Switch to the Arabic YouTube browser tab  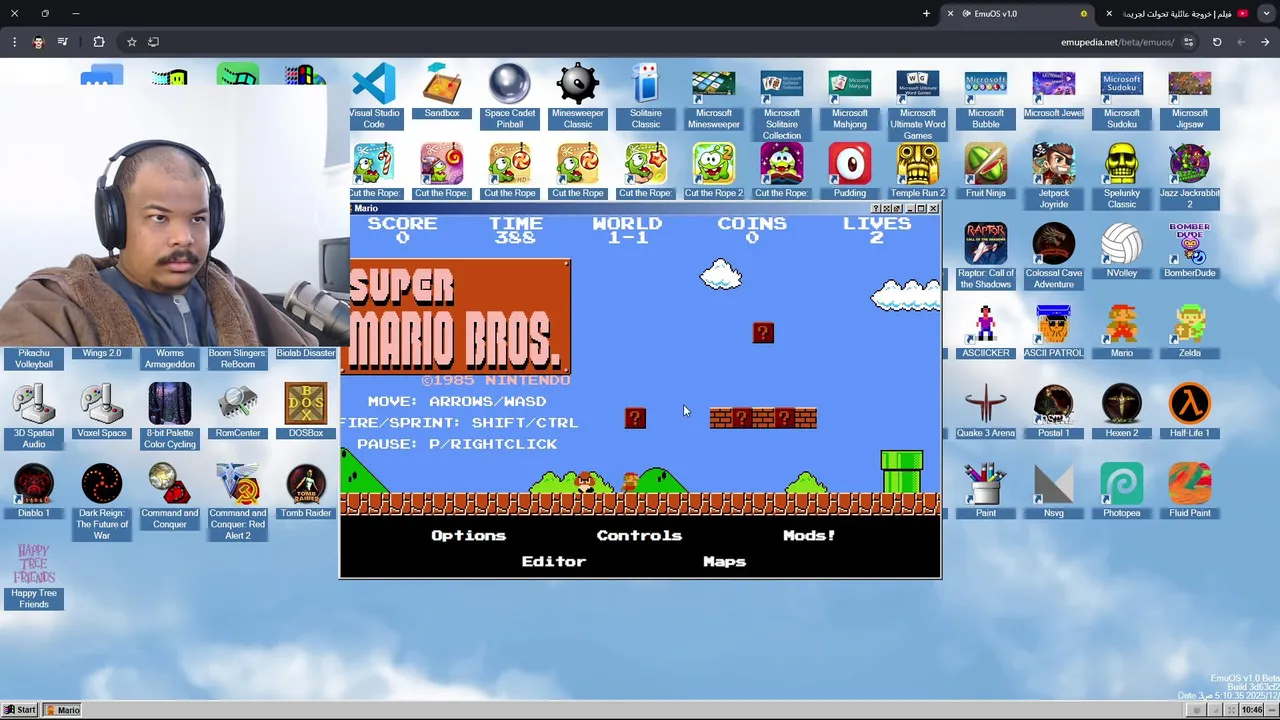(1178, 14)
